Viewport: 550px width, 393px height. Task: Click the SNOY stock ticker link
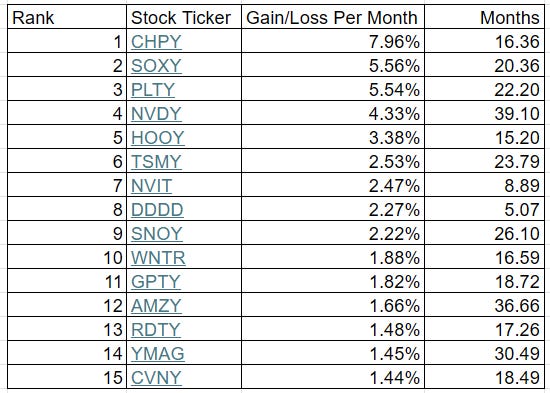click(156, 233)
